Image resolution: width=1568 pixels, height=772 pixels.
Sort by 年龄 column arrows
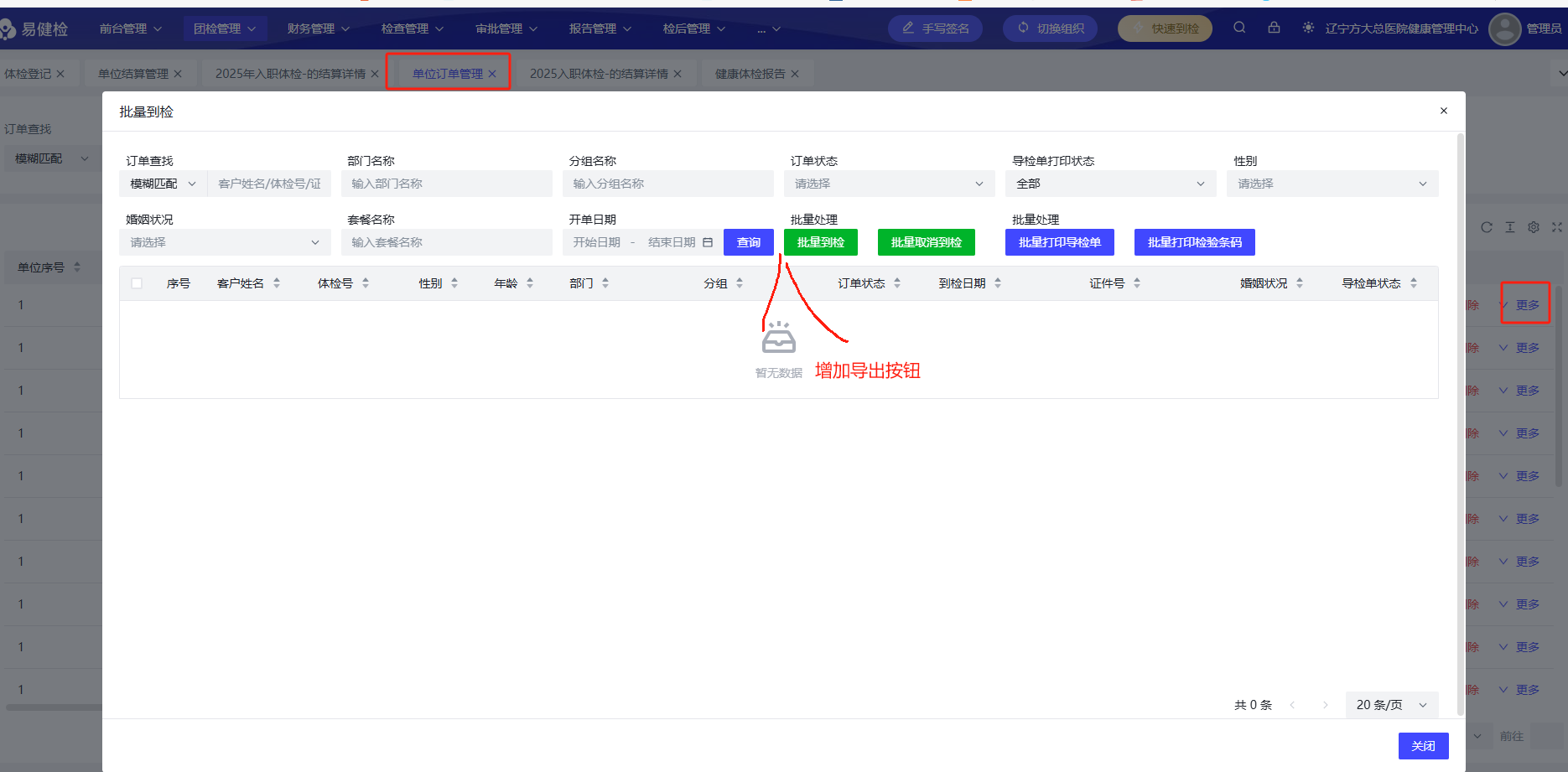pyautogui.click(x=530, y=283)
